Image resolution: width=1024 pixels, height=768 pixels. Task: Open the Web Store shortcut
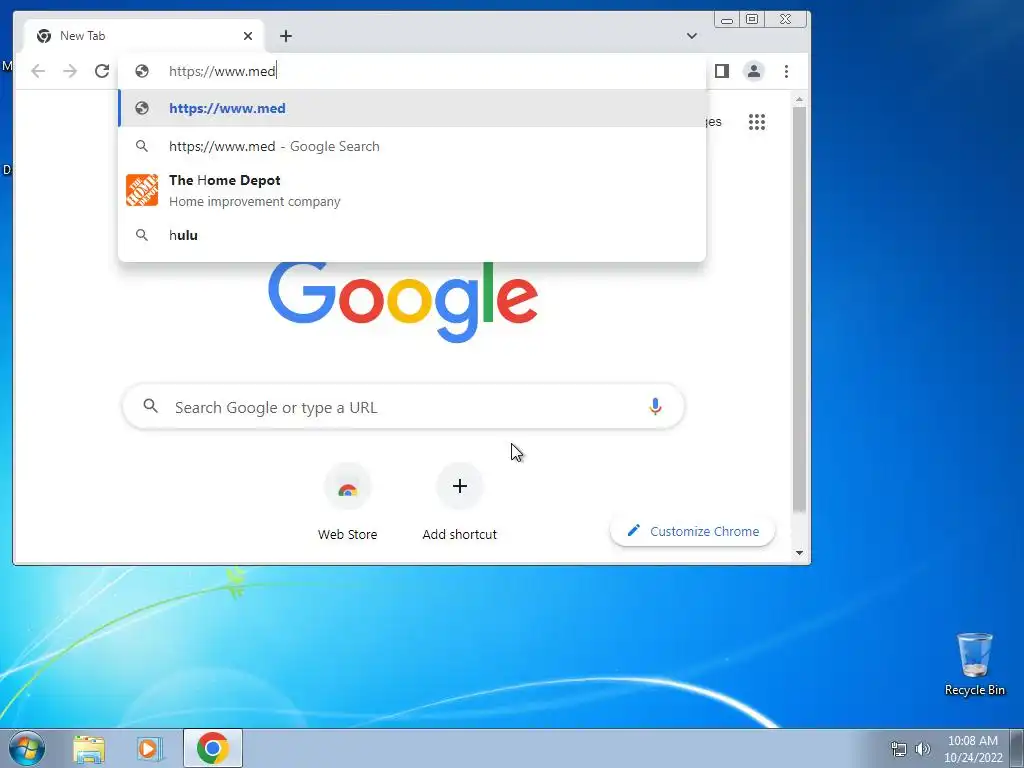tap(347, 502)
